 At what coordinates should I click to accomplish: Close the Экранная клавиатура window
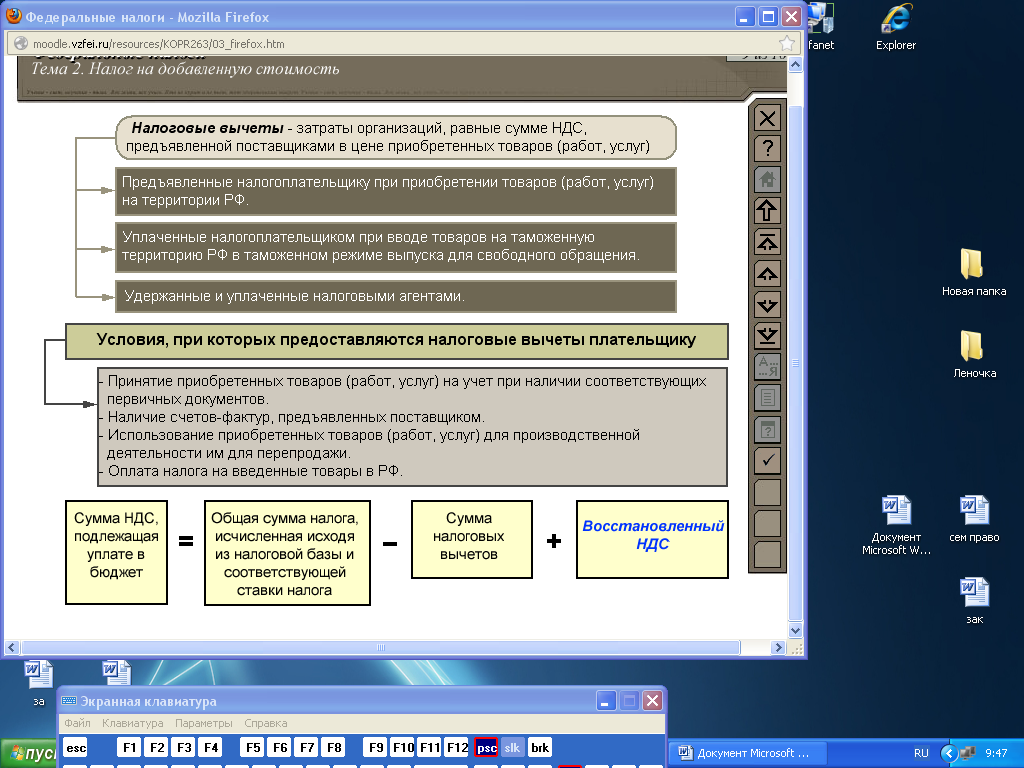click(x=652, y=701)
